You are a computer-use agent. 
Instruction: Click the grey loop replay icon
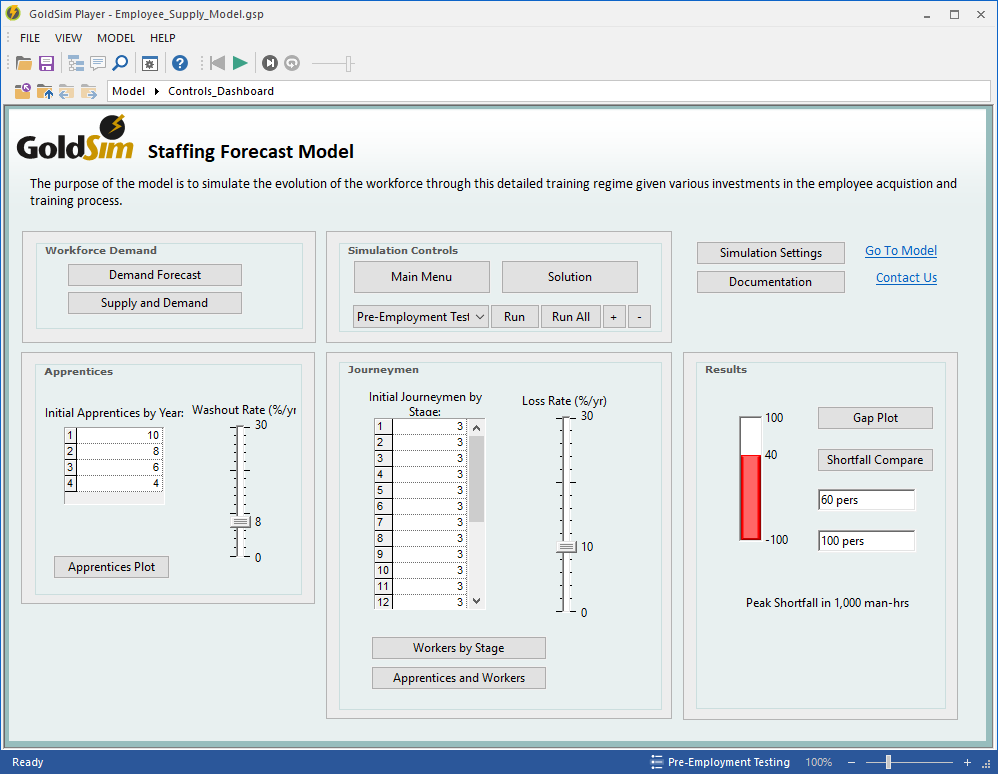(x=292, y=63)
